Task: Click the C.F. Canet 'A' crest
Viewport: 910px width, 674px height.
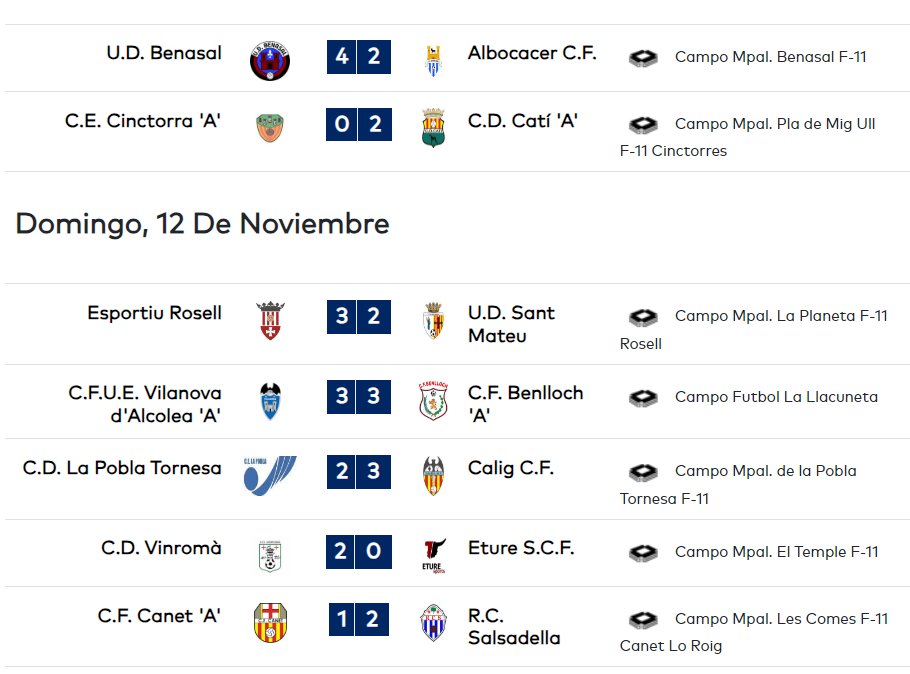Action: click(270, 622)
